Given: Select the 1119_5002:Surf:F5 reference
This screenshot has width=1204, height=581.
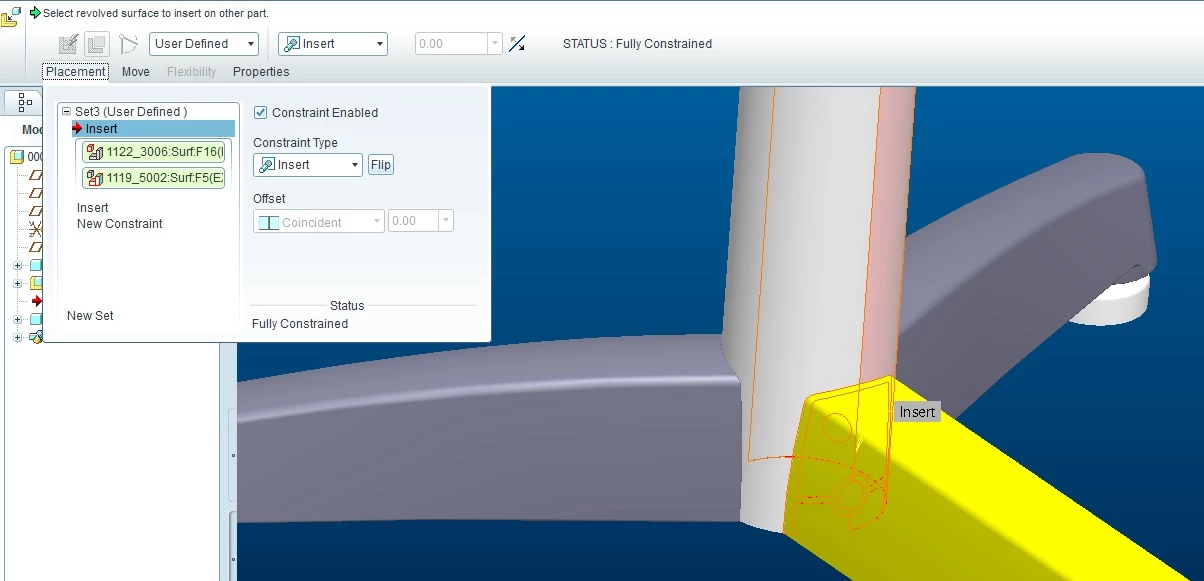Looking at the screenshot, I should pos(154,178).
